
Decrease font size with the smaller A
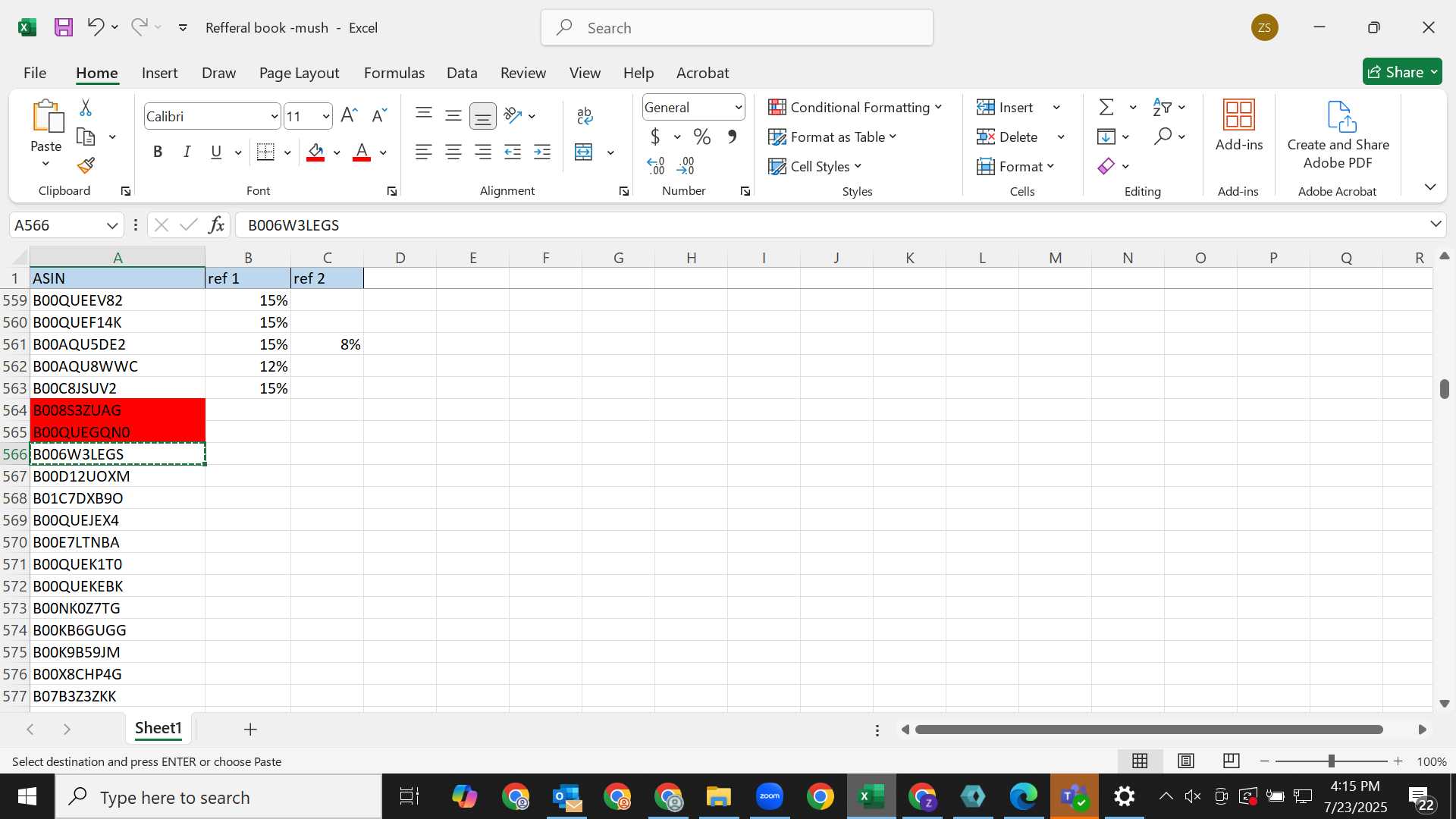[x=379, y=116]
